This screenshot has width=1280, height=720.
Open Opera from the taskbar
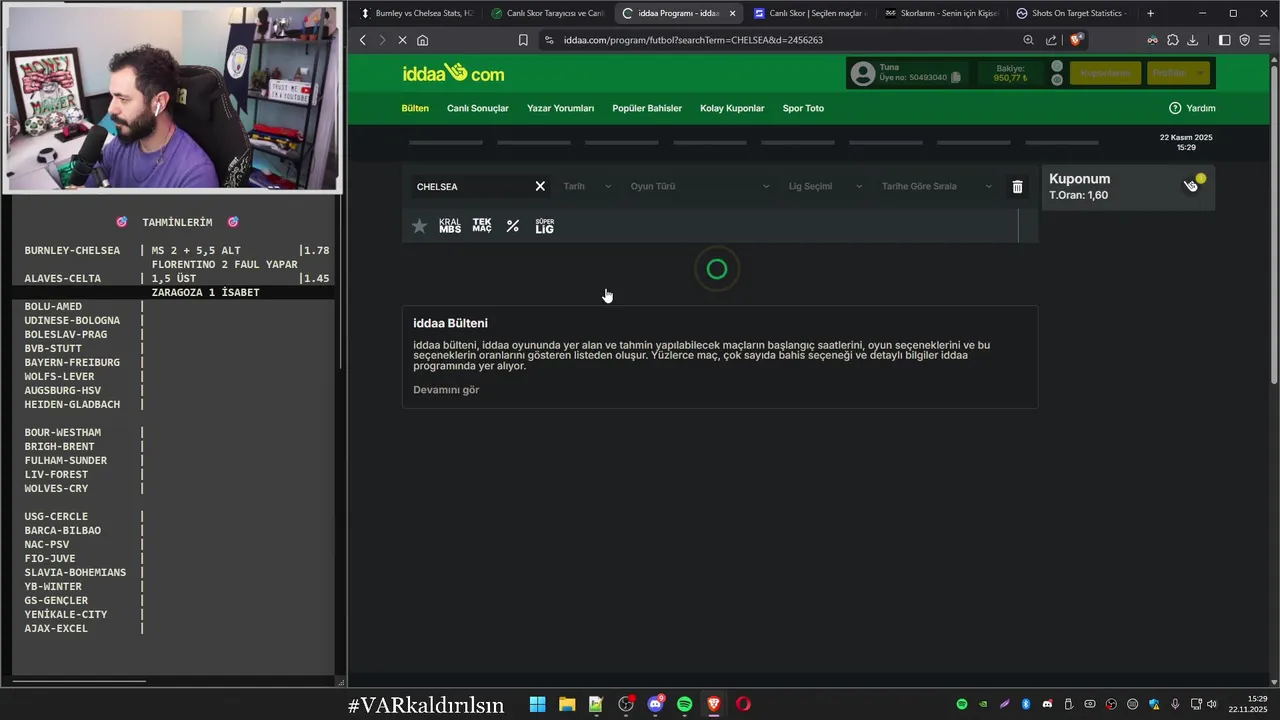(x=743, y=704)
